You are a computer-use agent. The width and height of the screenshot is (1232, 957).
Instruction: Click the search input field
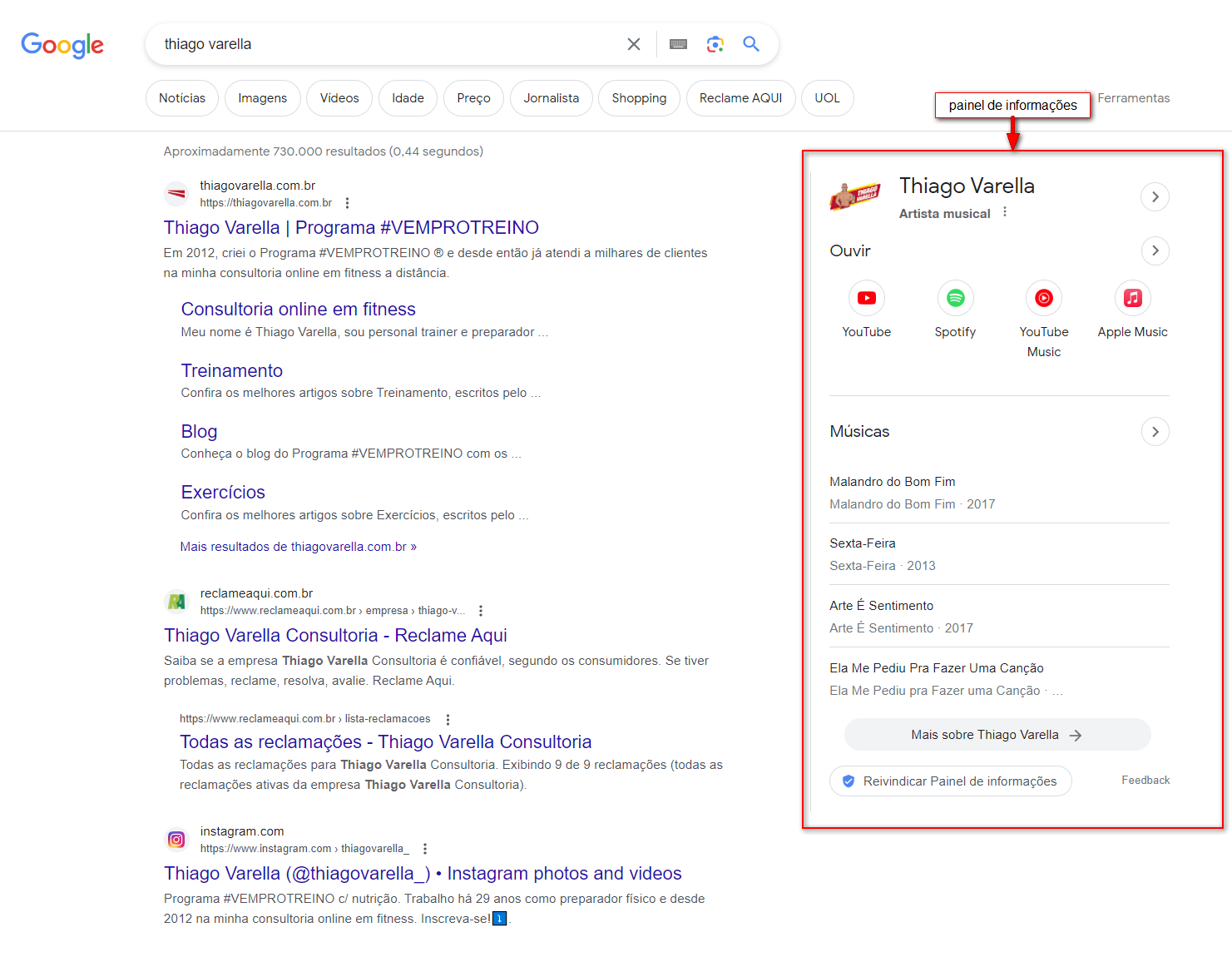[383, 44]
